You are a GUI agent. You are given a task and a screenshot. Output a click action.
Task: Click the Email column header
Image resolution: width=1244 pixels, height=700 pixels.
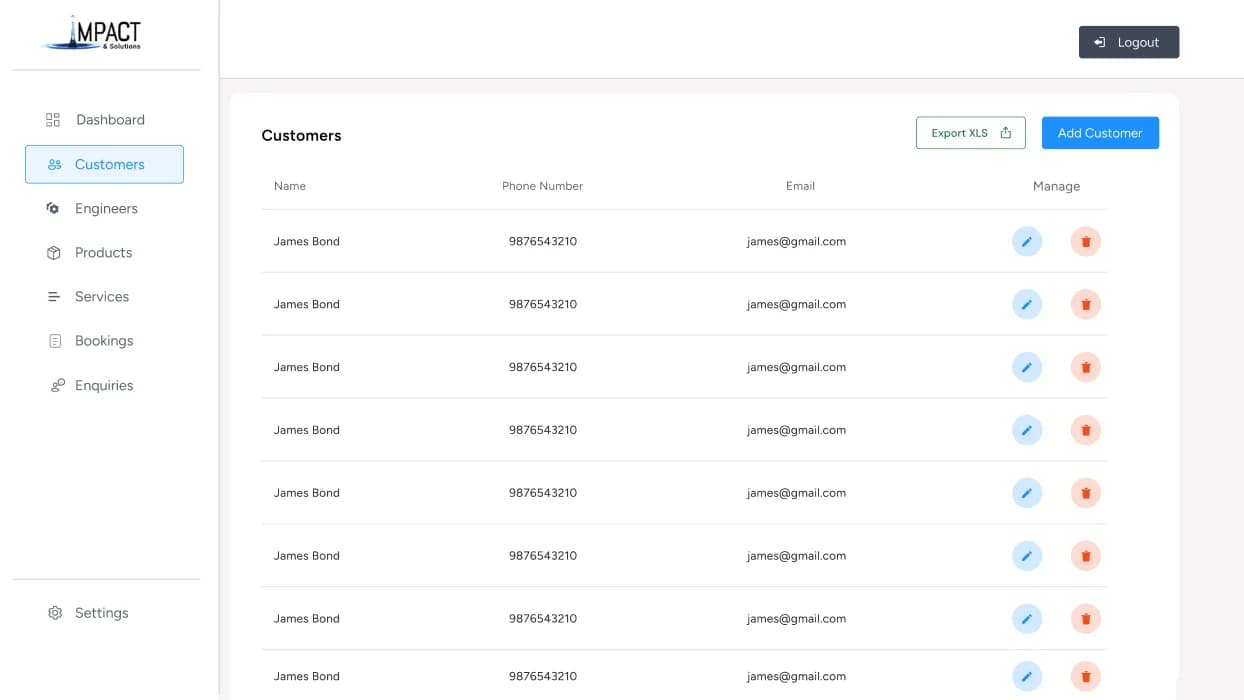pyautogui.click(x=800, y=186)
